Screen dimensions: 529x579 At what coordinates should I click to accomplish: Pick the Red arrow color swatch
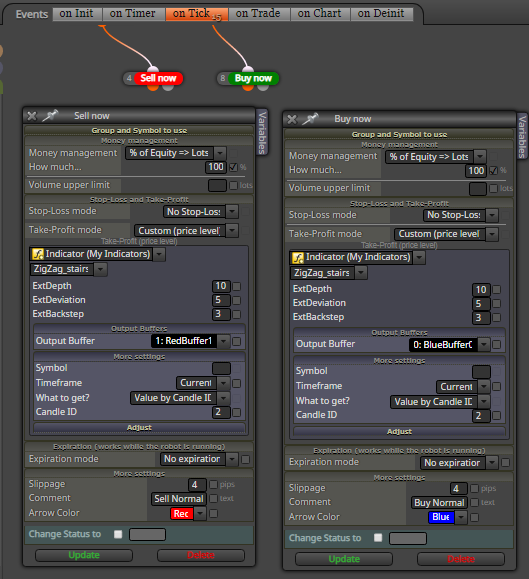tap(182, 514)
